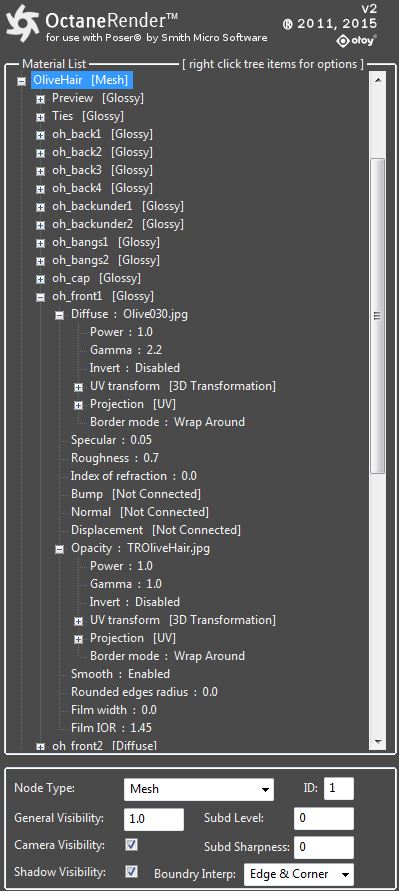The image size is (399, 891).
Task: Collapse the OliveHair mesh tree node
Action: tap(22, 81)
